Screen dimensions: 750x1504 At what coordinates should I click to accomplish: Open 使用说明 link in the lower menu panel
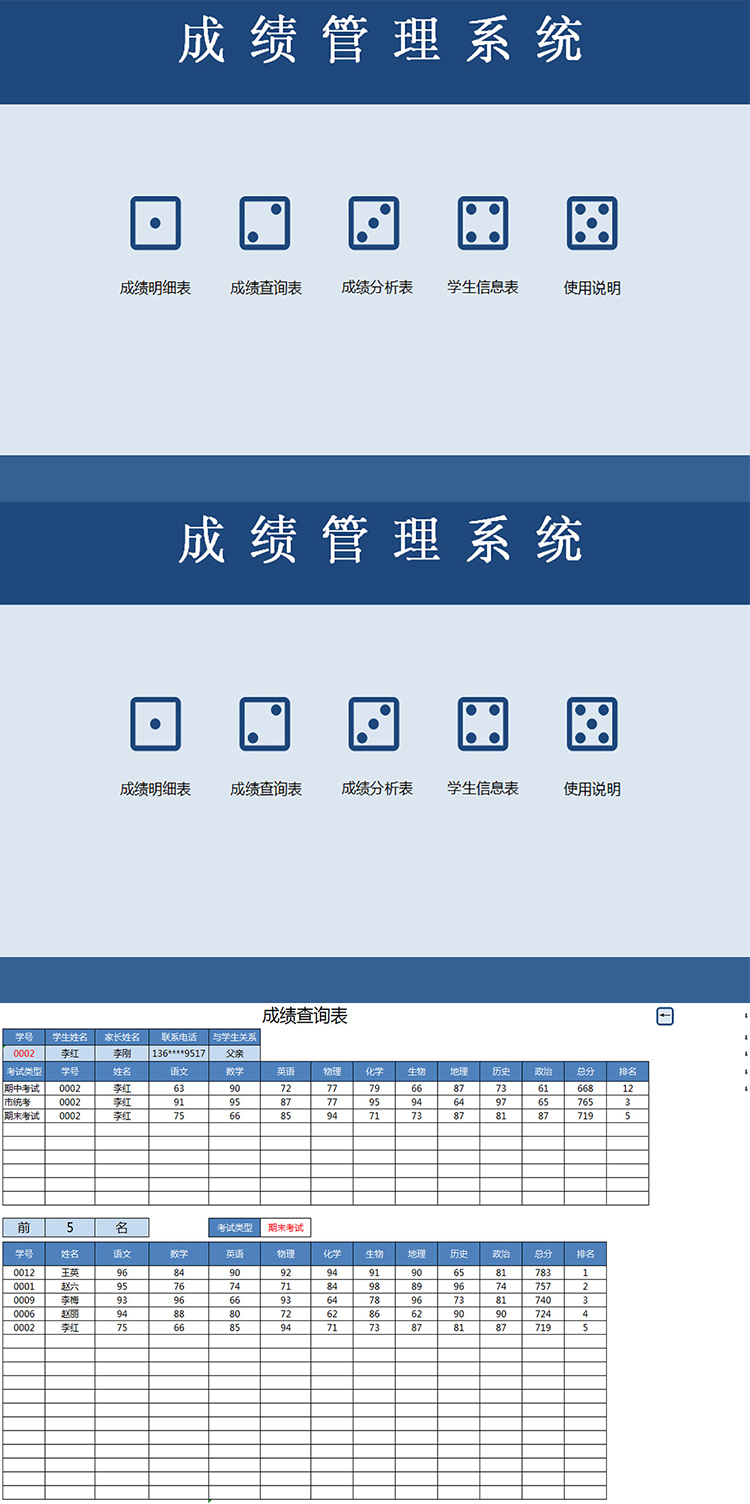point(592,789)
